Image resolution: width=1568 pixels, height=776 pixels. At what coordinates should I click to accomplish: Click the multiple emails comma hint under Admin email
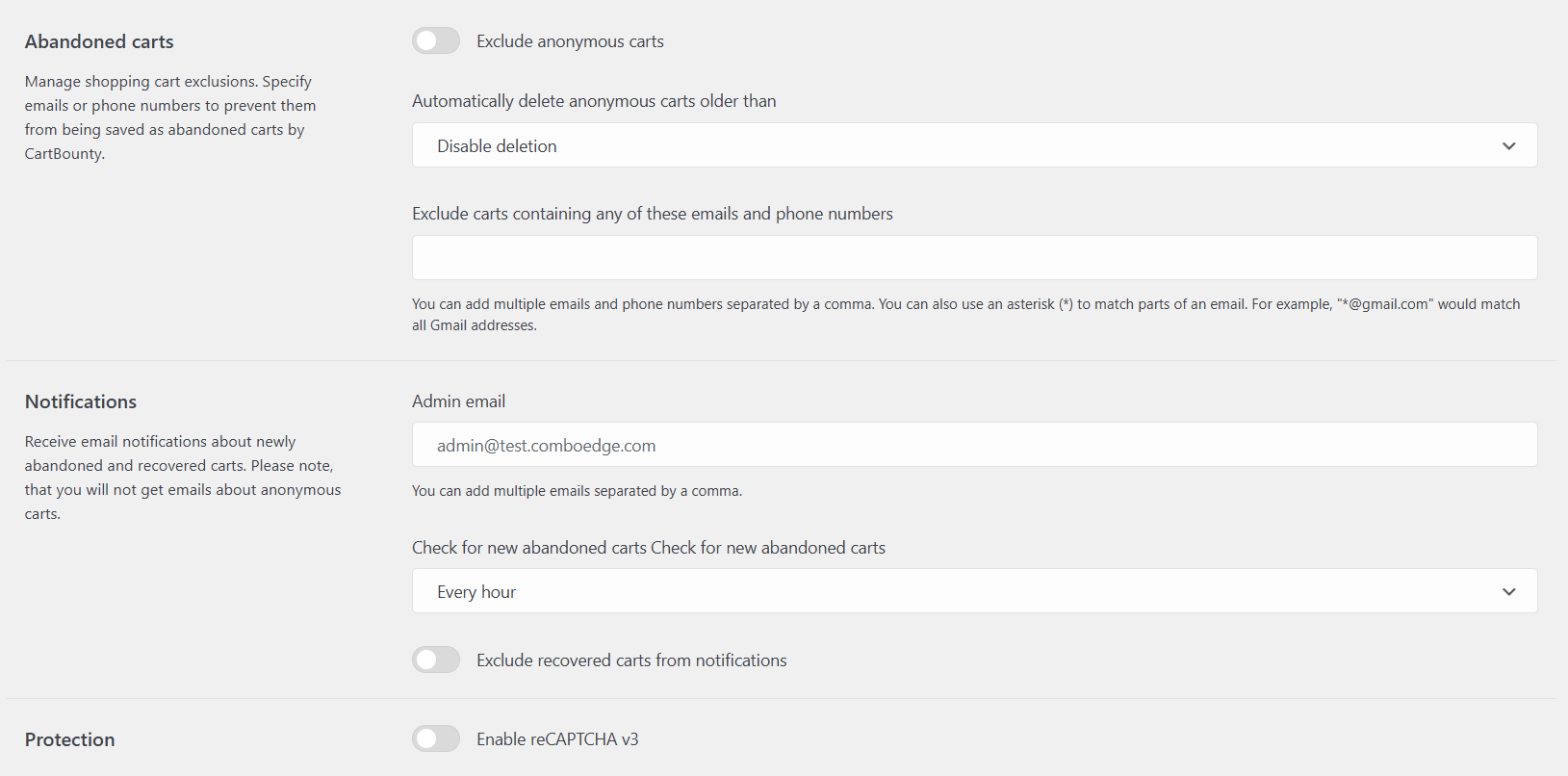tap(577, 491)
